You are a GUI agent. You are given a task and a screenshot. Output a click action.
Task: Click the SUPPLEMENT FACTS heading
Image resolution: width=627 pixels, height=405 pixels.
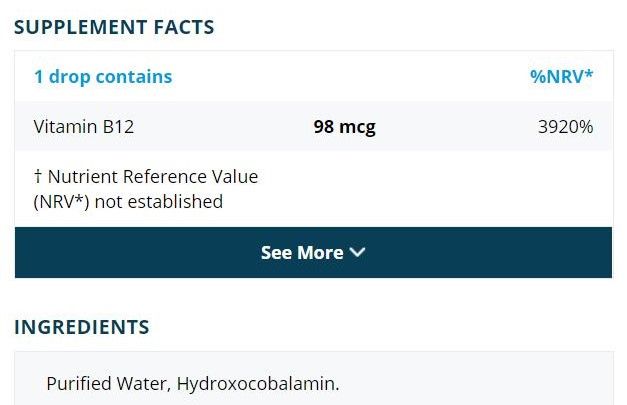click(x=114, y=27)
